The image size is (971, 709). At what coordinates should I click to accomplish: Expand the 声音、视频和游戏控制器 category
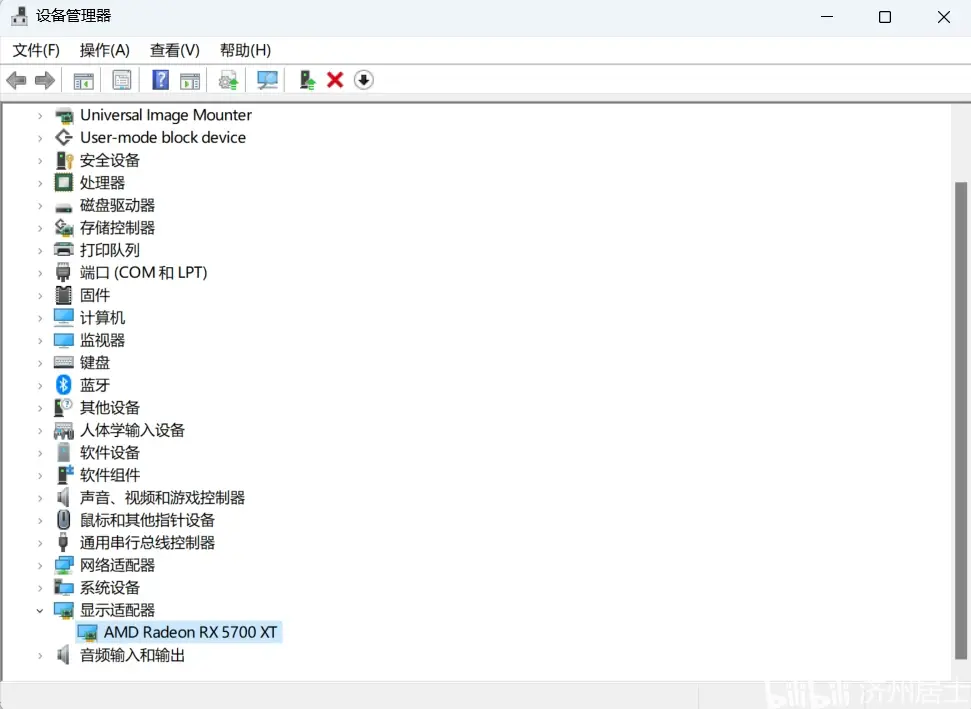tap(40, 498)
